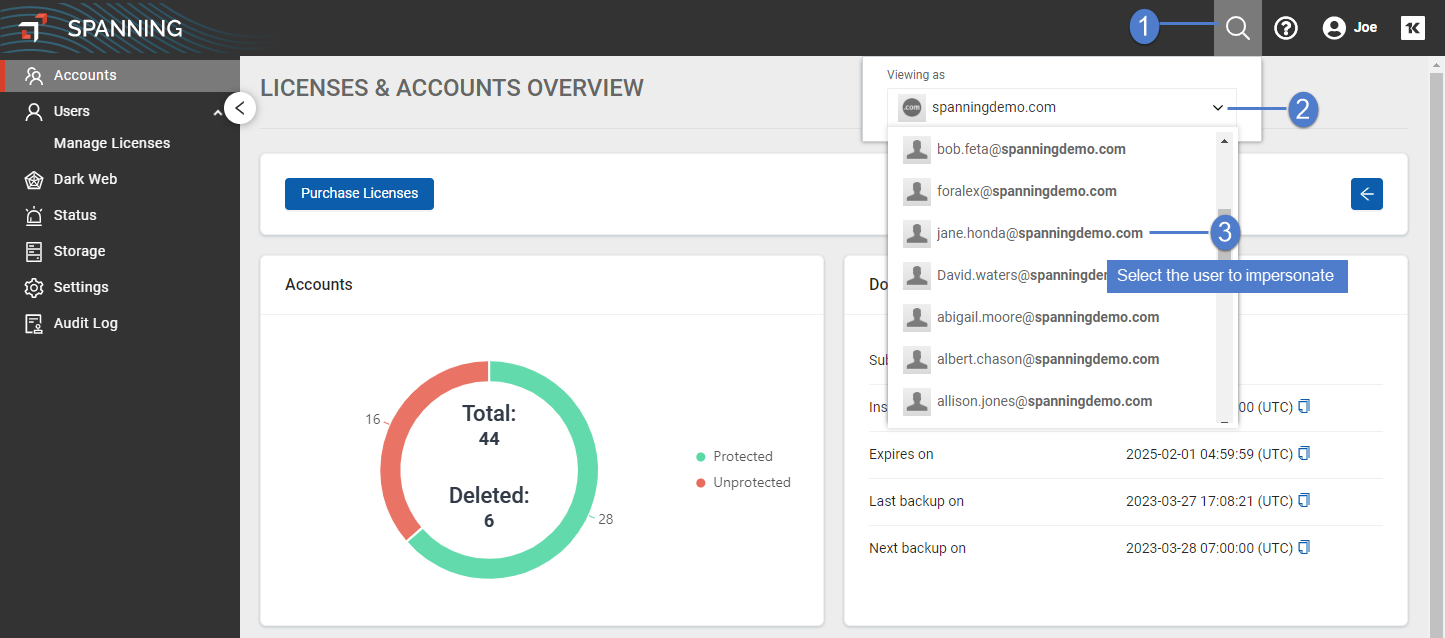This screenshot has width=1445, height=638.
Task: Click the "Accounts" chart card title
Action: pyautogui.click(x=319, y=284)
